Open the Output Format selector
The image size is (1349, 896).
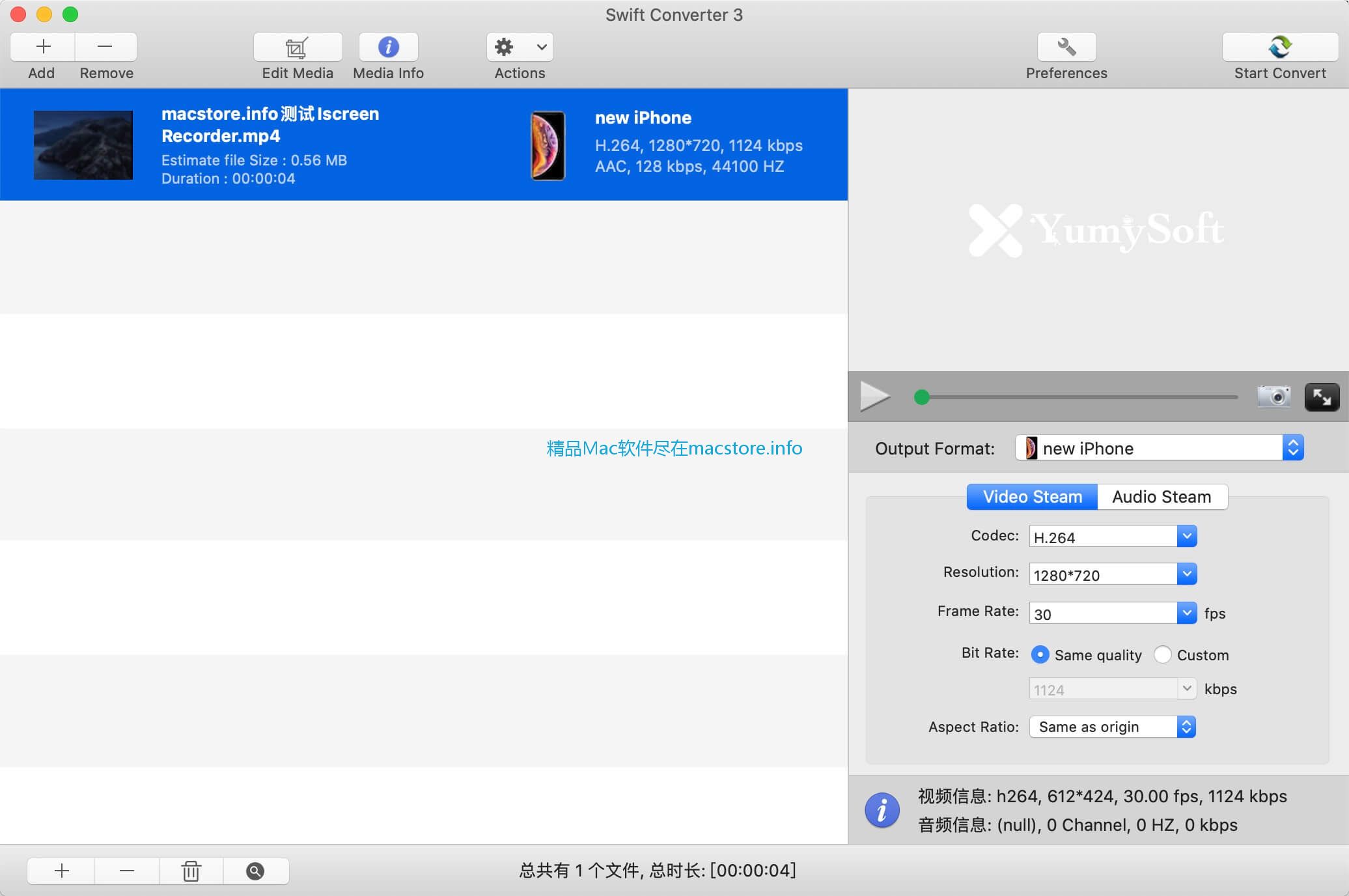(1294, 447)
